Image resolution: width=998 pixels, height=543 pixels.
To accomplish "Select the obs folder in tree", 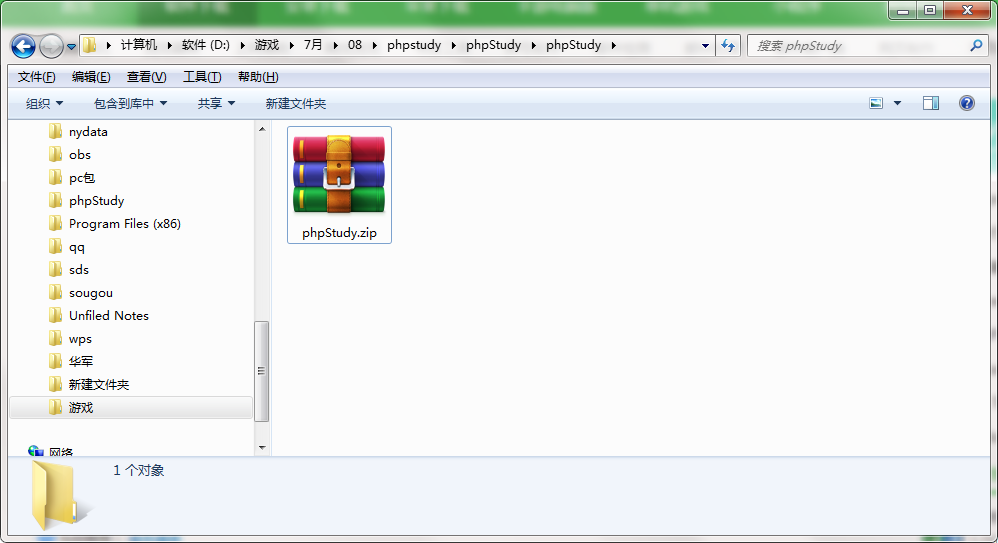I will 80,155.
